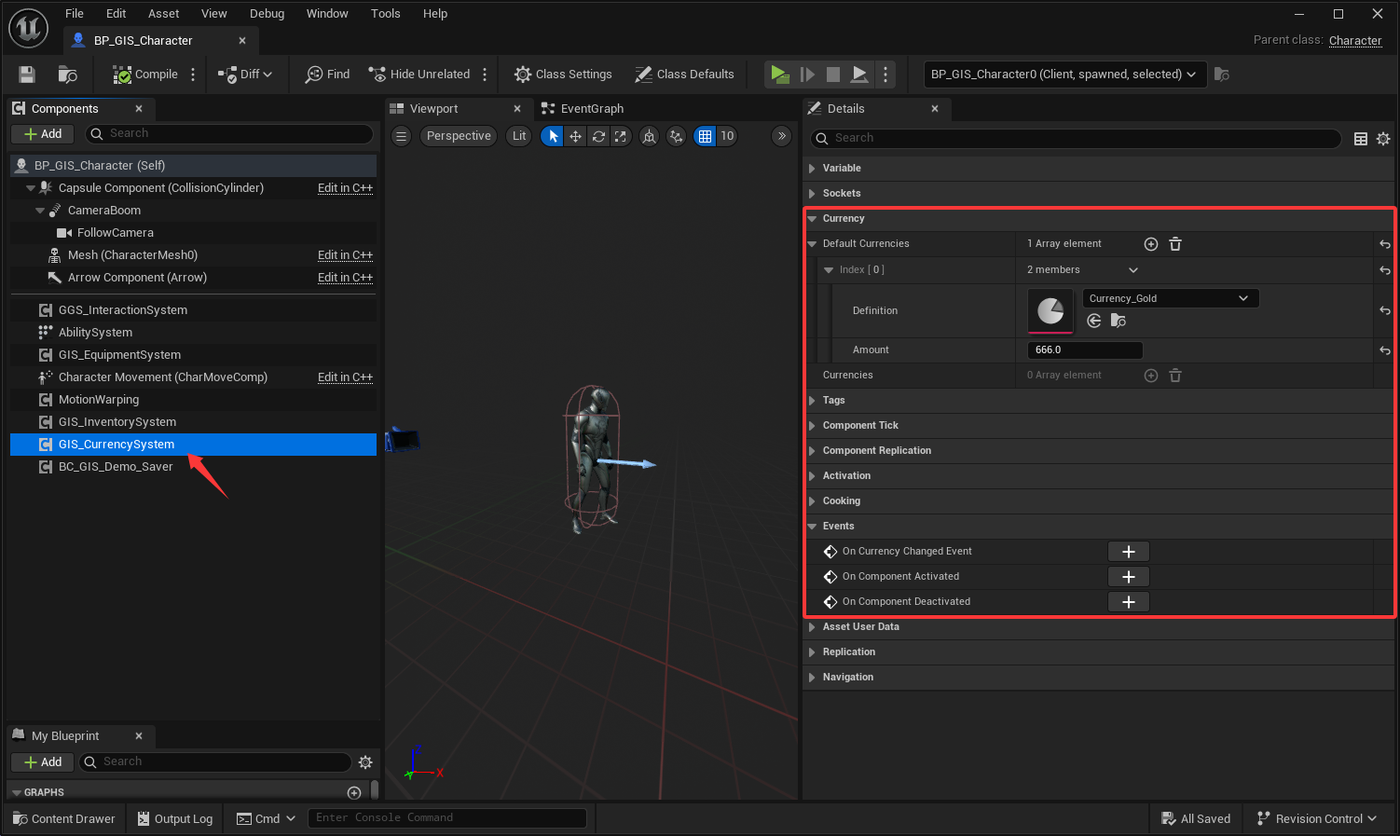Open Details panel settings gear
This screenshot has width=1400, height=836.
pos(1383,139)
